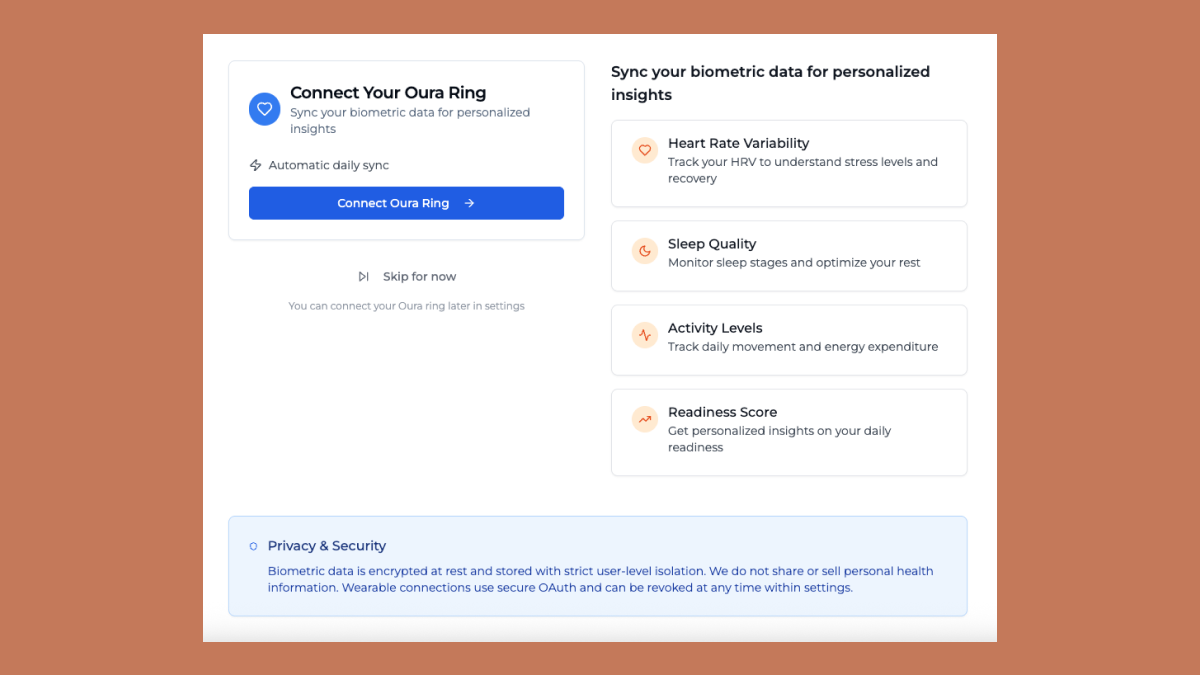Screen dimensions: 1200x675
Task: Click the Heart Rate Variability heart icon
Action: 645,150
